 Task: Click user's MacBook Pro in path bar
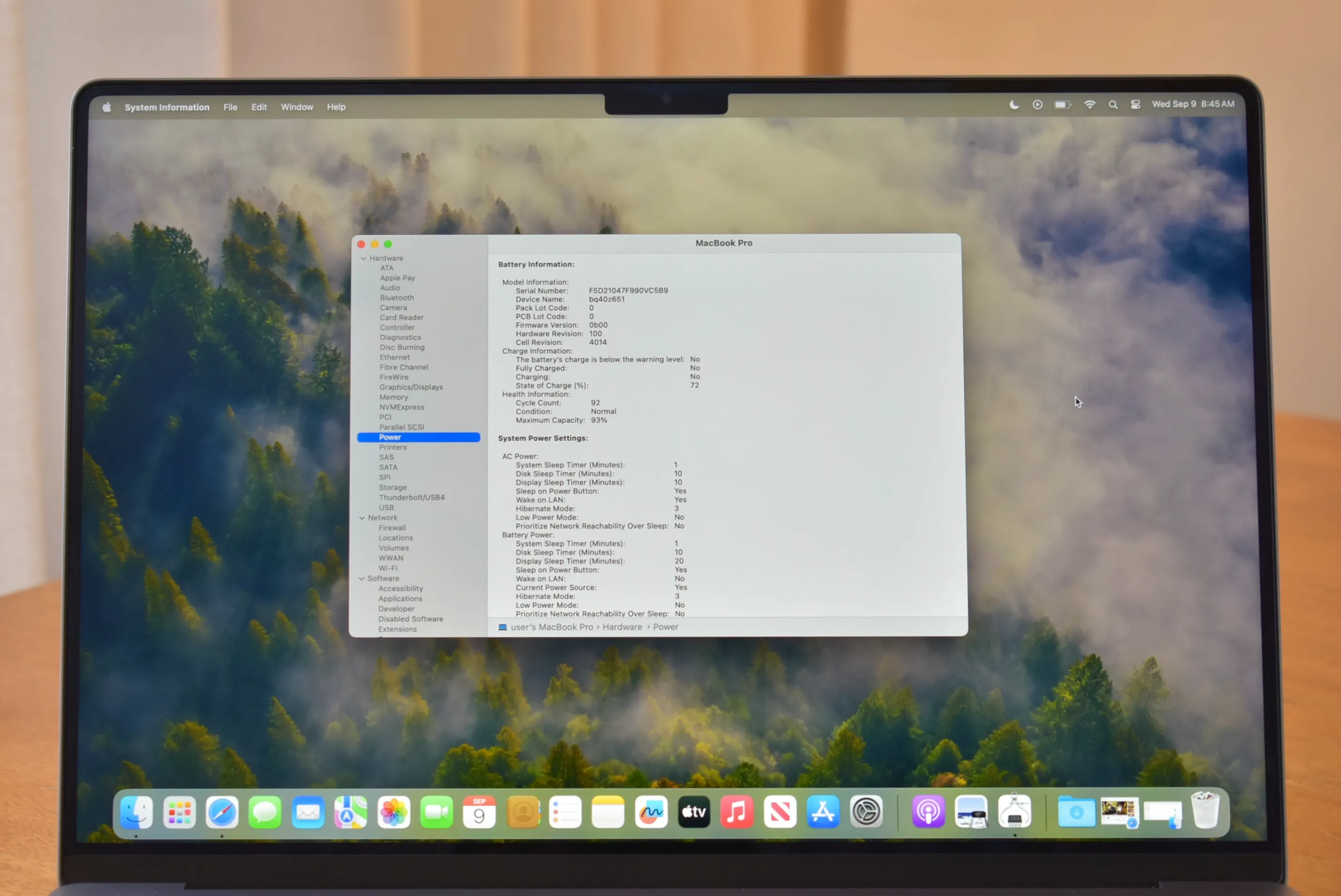click(552, 627)
